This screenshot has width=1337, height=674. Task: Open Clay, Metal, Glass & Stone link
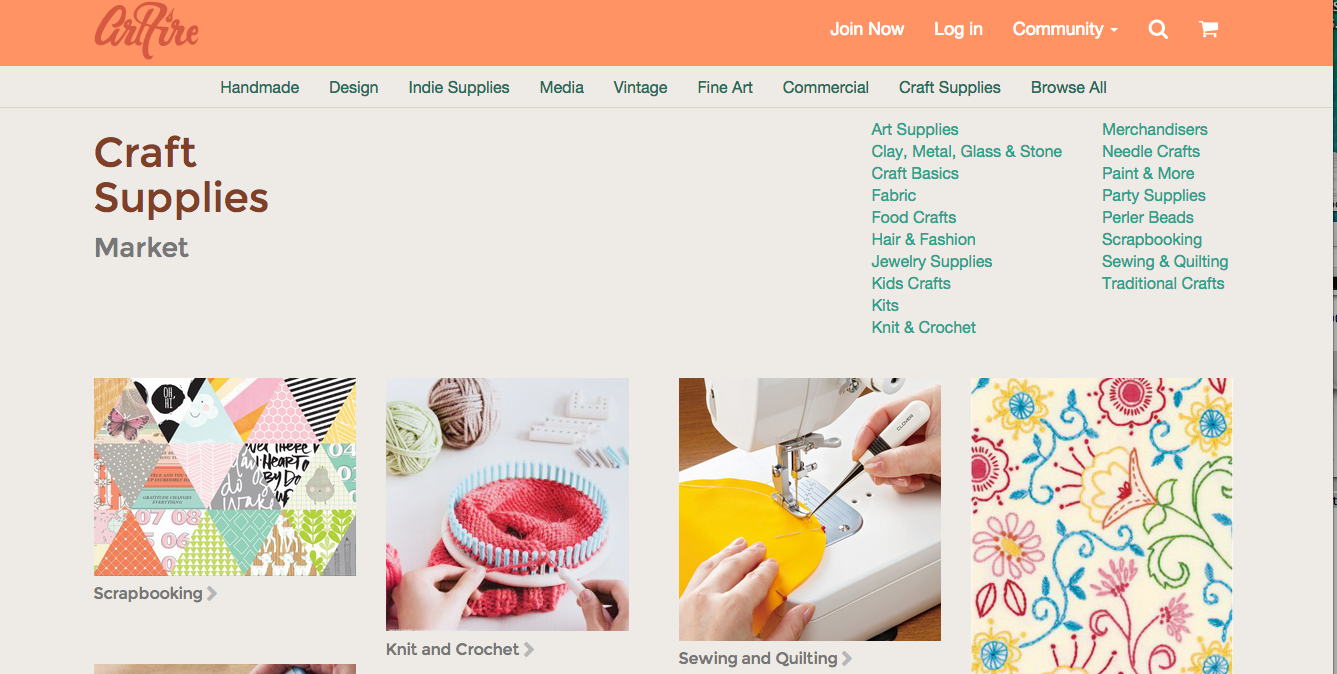tap(966, 152)
